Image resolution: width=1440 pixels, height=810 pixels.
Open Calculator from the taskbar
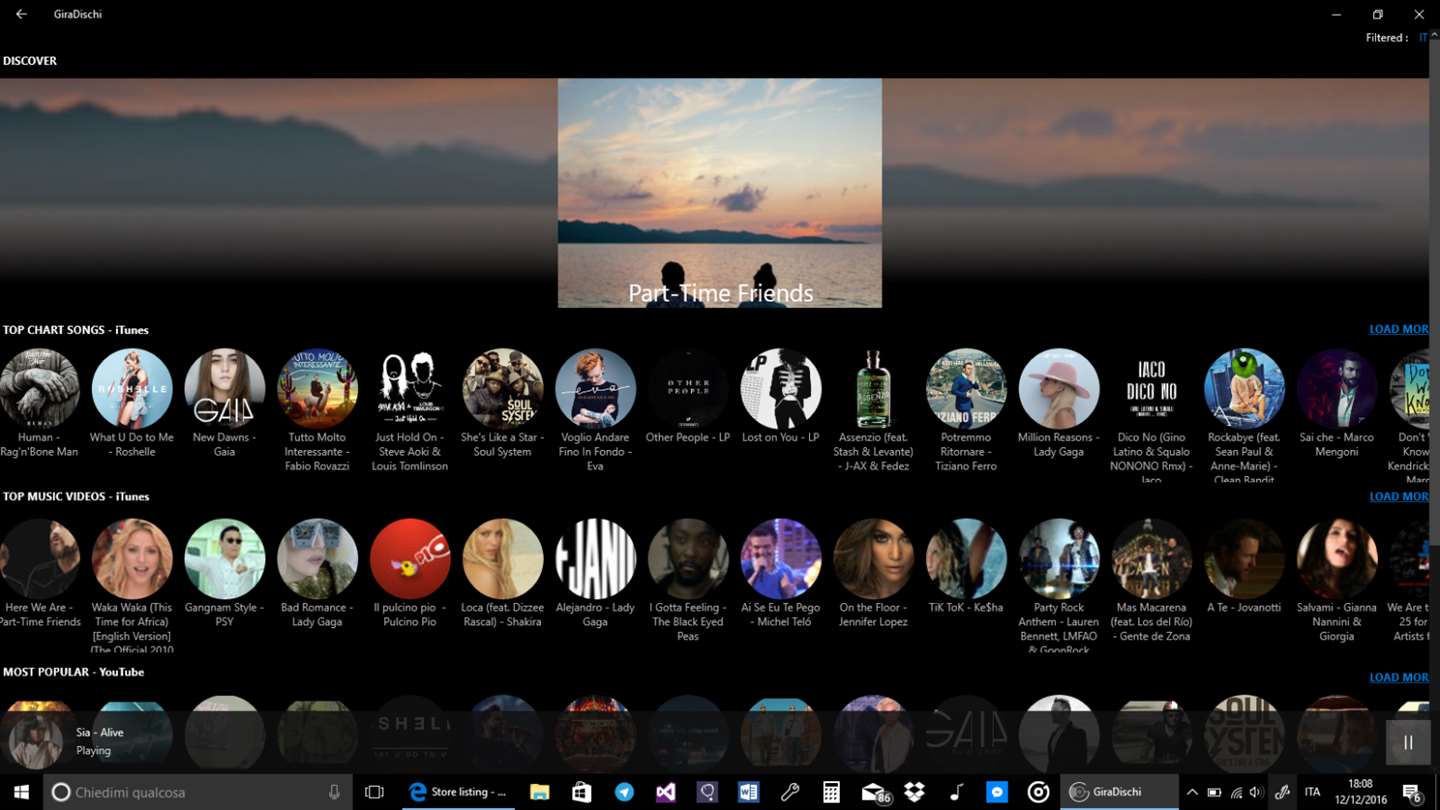click(831, 792)
